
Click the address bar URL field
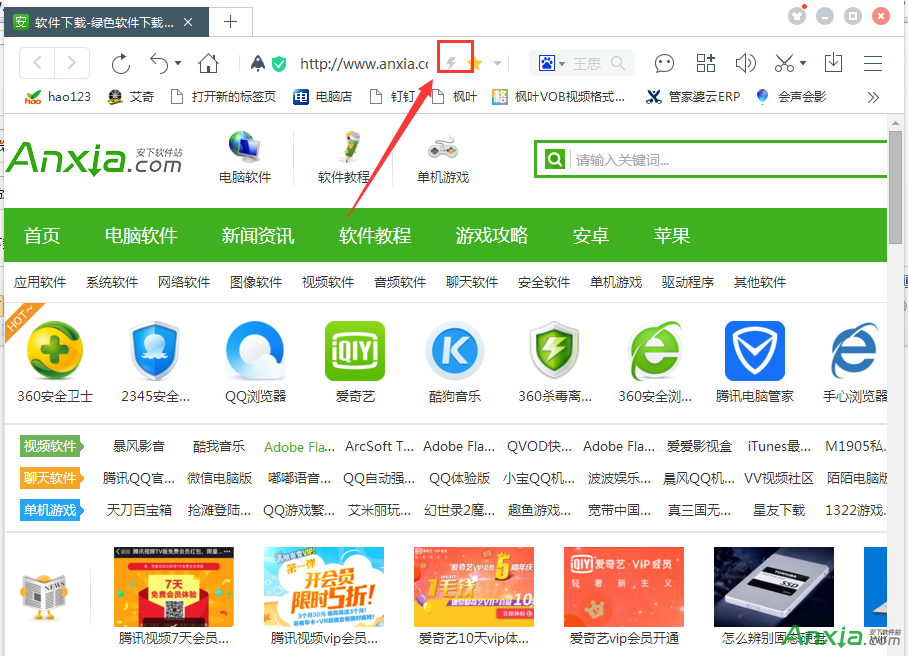(x=364, y=63)
